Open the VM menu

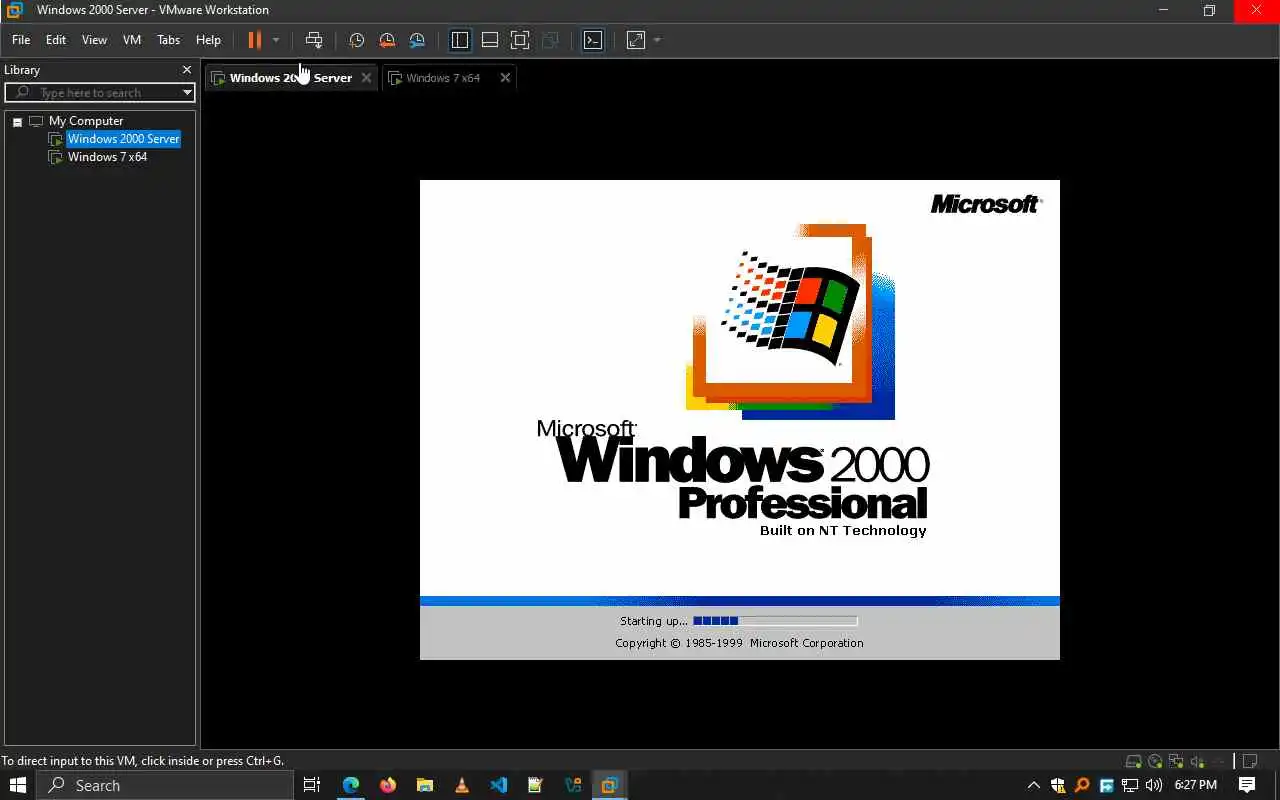132,40
